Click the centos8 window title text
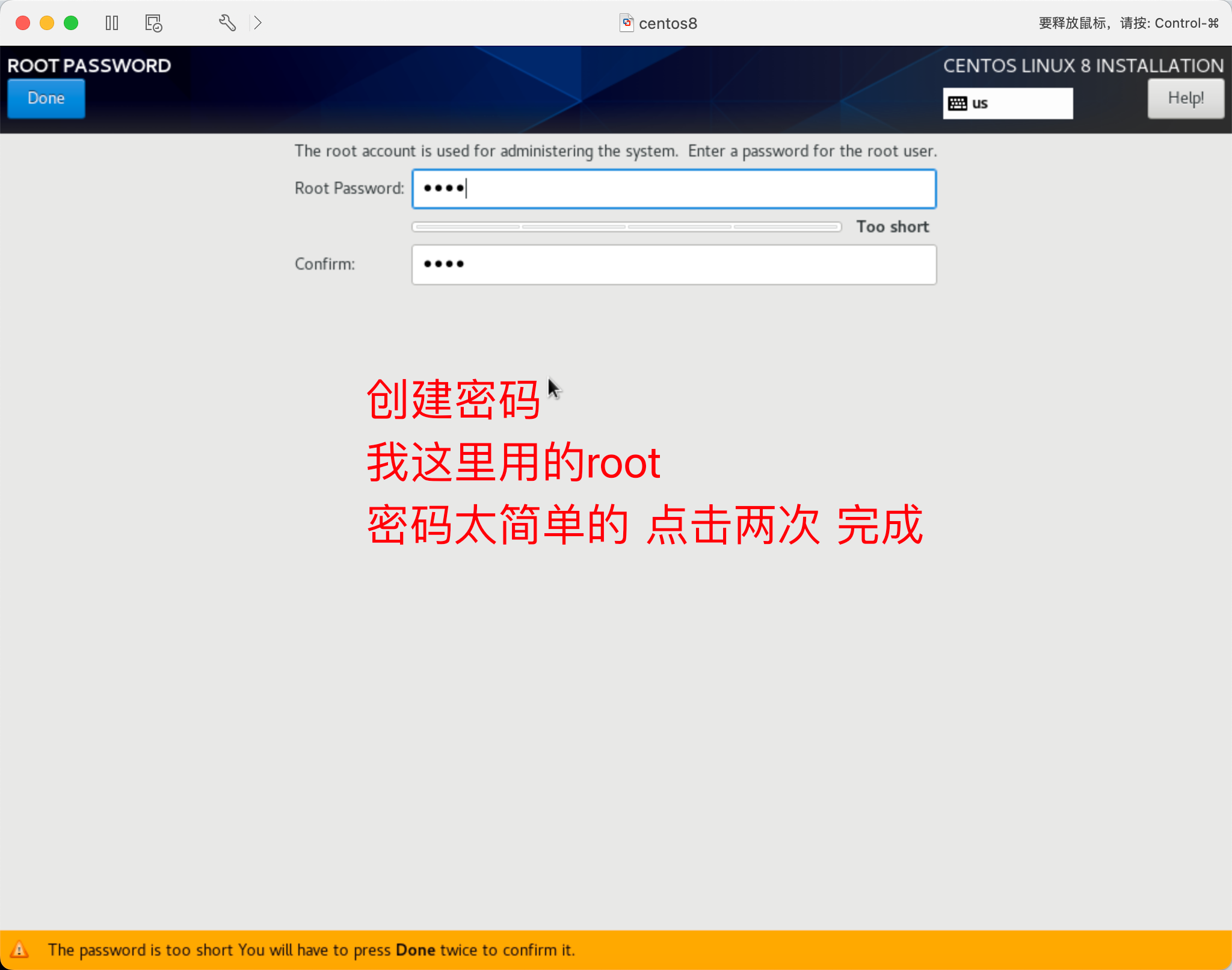Screen dimensions: 1232x970 coord(668,23)
